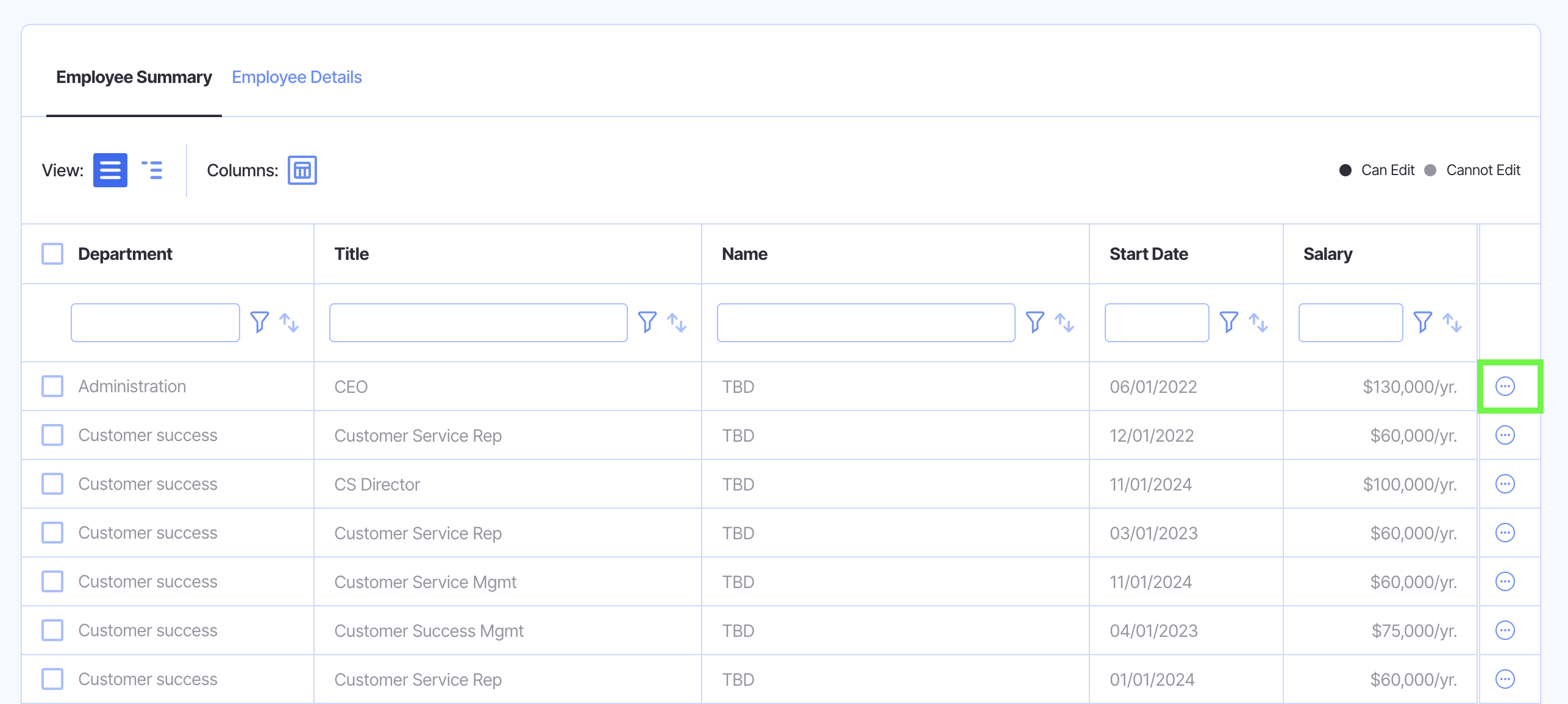This screenshot has width=1568, height=704.
Task: Open more options for CS Director row
Action: coord(1505,484)
